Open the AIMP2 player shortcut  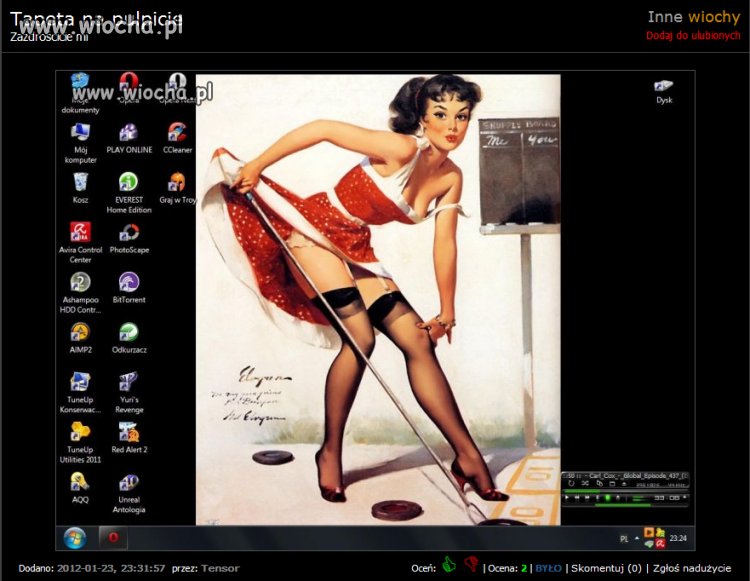(x=80, y=338)
